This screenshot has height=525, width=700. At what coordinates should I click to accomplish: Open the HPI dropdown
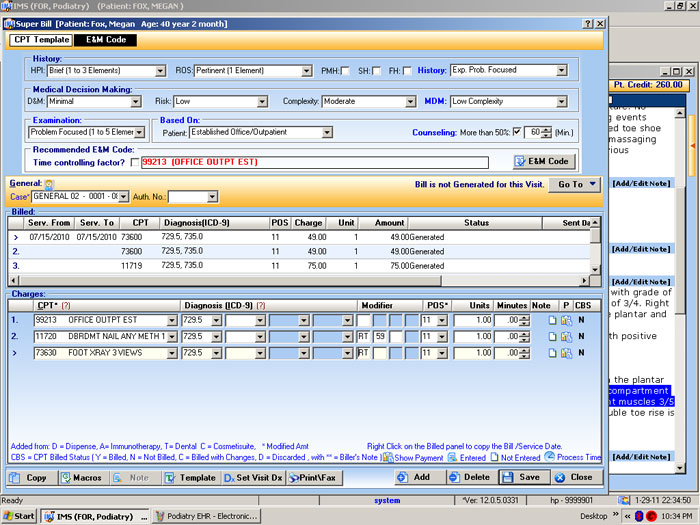pos(160,71)
